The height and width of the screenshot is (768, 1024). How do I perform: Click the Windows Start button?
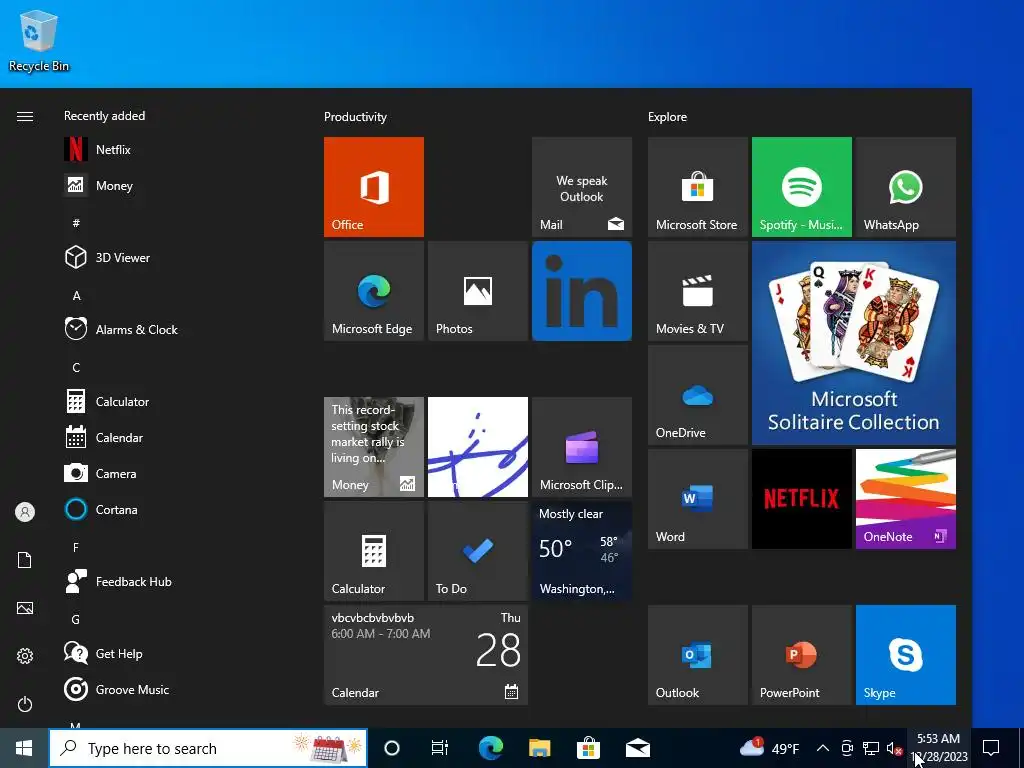24,748
